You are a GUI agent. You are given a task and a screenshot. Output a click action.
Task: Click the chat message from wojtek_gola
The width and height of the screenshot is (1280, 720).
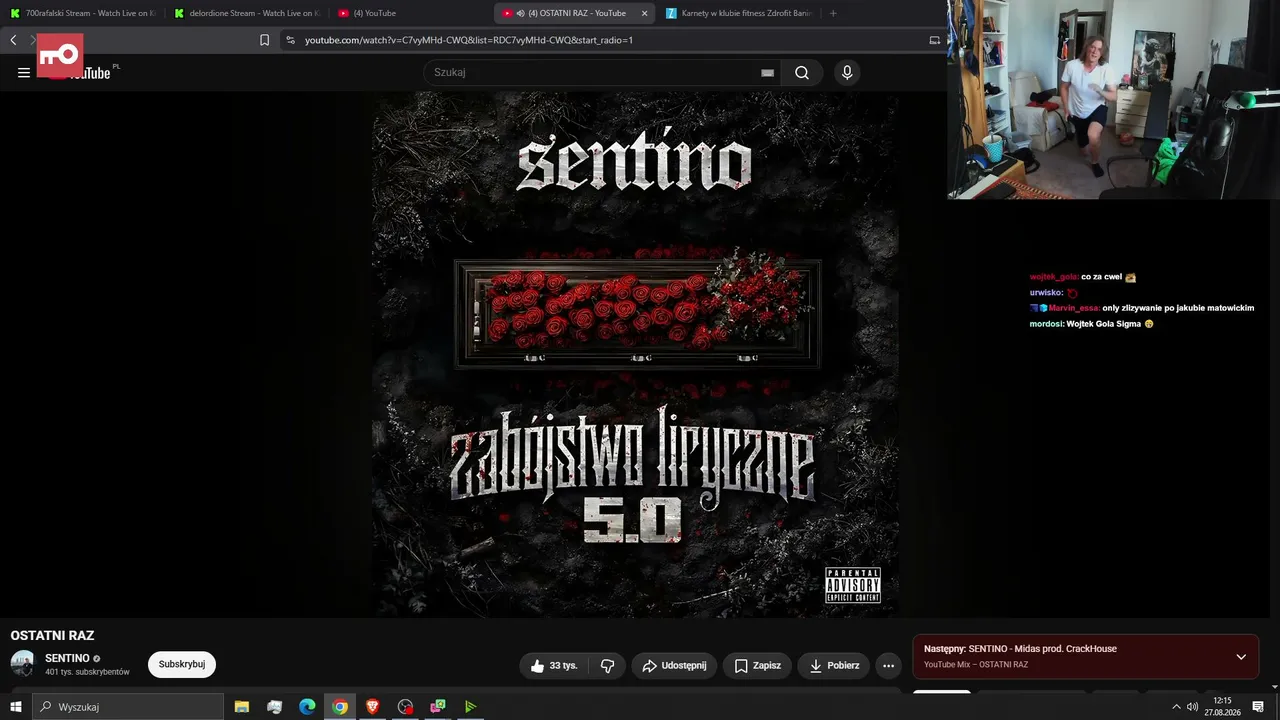pyautogui.click(x=1083, y=277)
